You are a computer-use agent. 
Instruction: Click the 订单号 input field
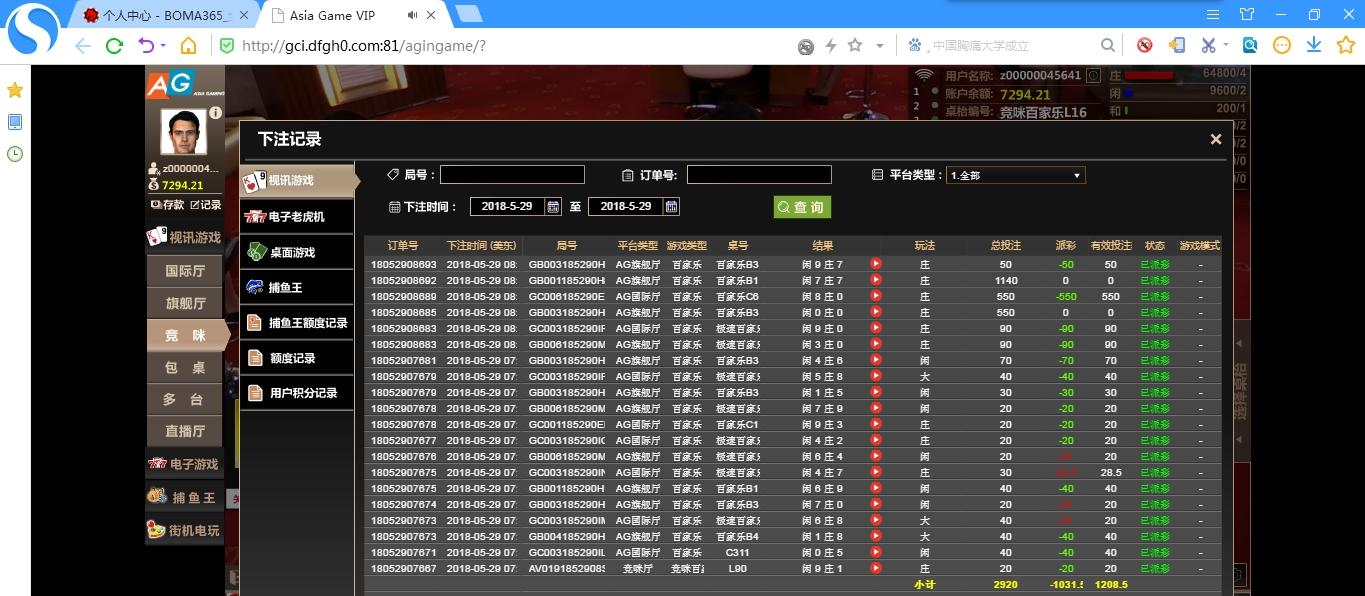tap(759, 175)
